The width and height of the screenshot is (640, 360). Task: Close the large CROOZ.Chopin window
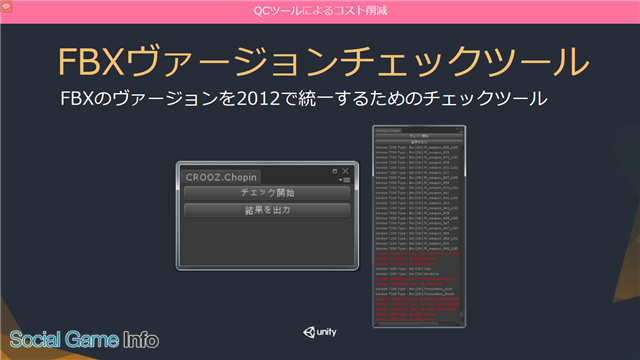(346, 171)
